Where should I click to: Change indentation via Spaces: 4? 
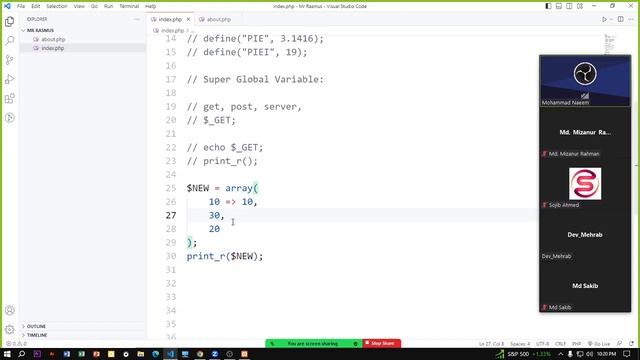[520, 344]
